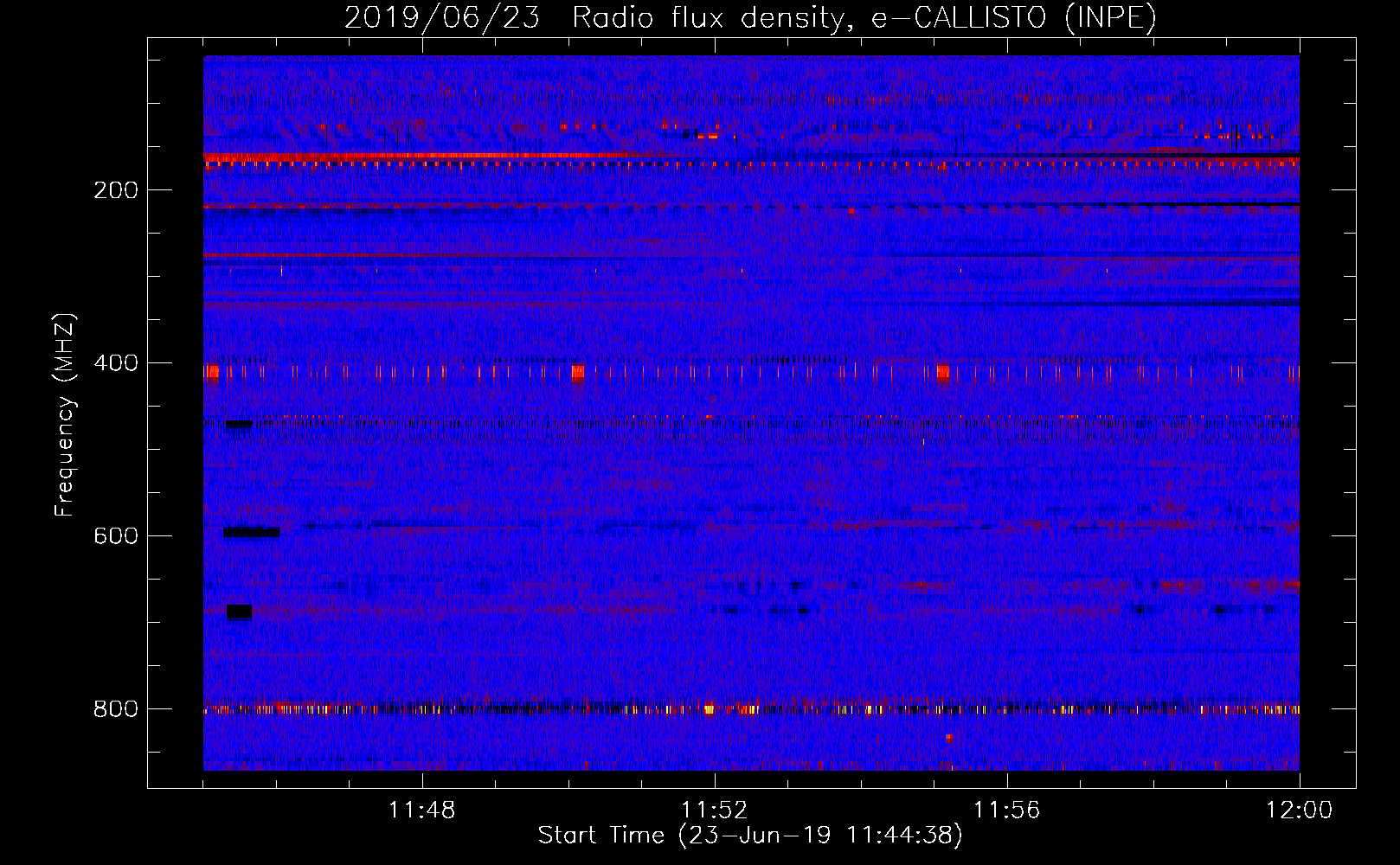Click the black data gap block near 600 MHz

pos(251,533)
